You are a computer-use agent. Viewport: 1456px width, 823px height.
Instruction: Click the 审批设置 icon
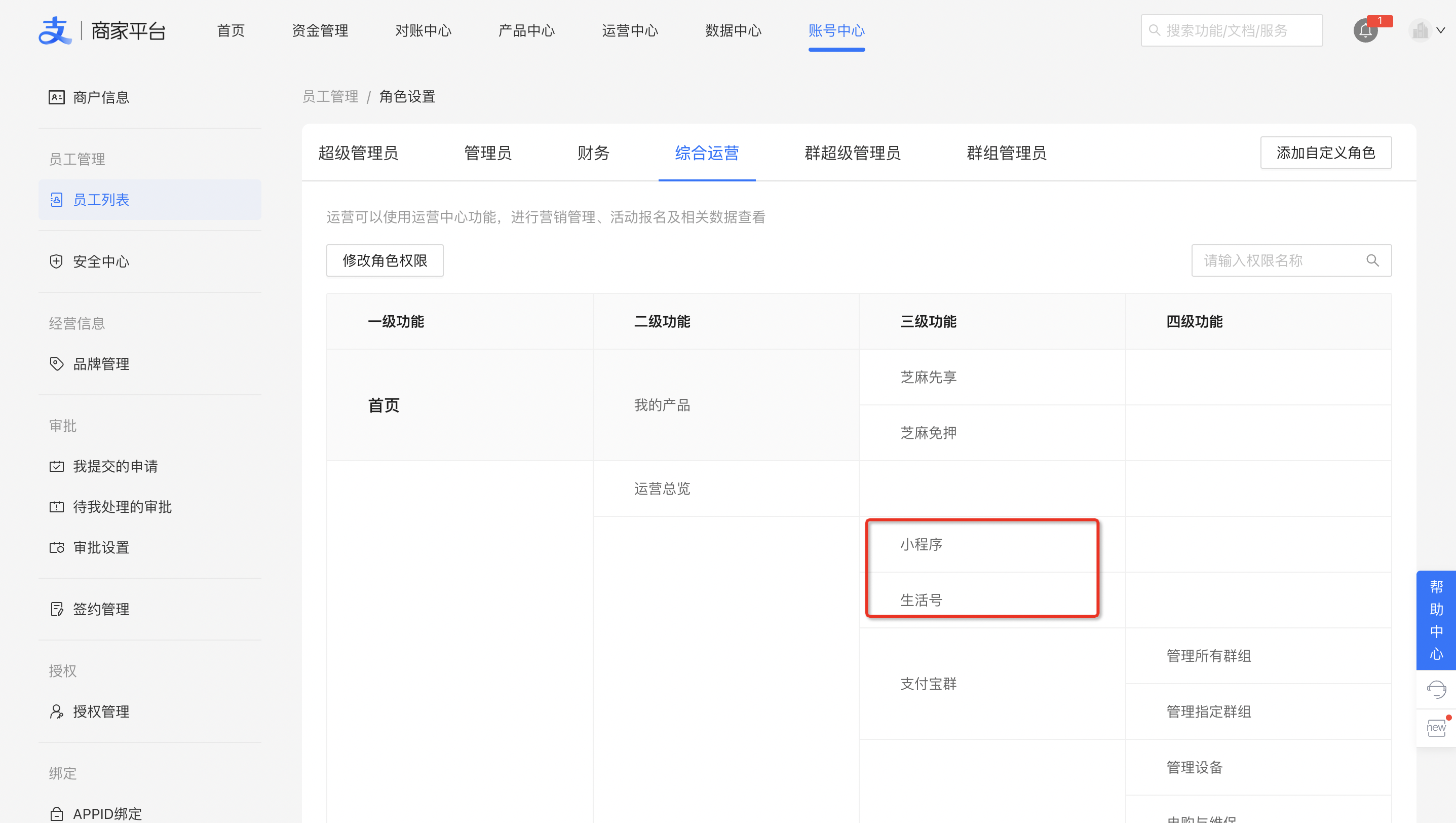(x=57, y=547)
